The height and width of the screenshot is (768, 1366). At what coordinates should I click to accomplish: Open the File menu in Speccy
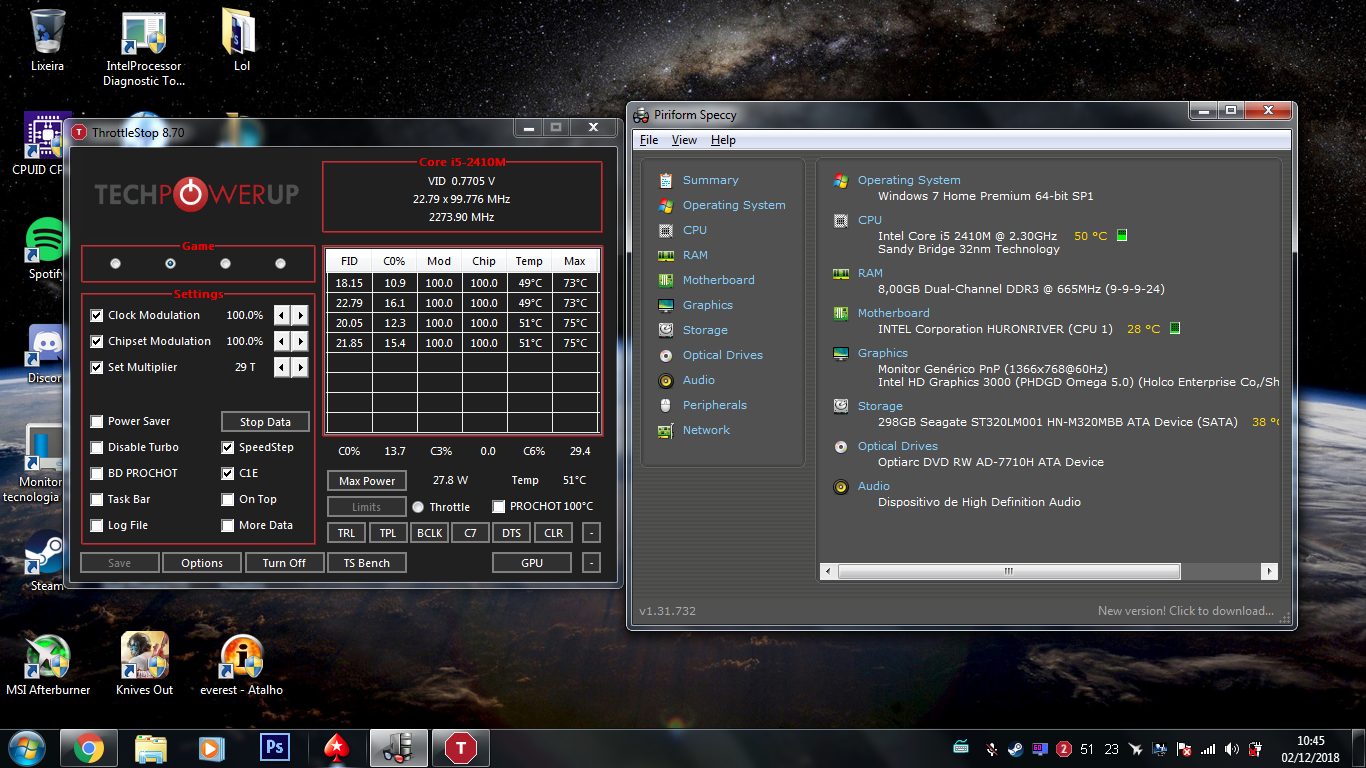pyautogui.click(x=649, y=140)
